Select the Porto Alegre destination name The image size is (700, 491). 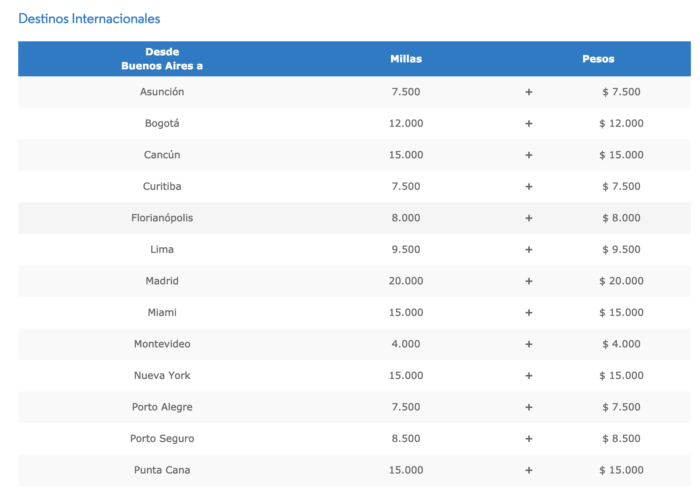pyautogui.click(x=162, y=407)
